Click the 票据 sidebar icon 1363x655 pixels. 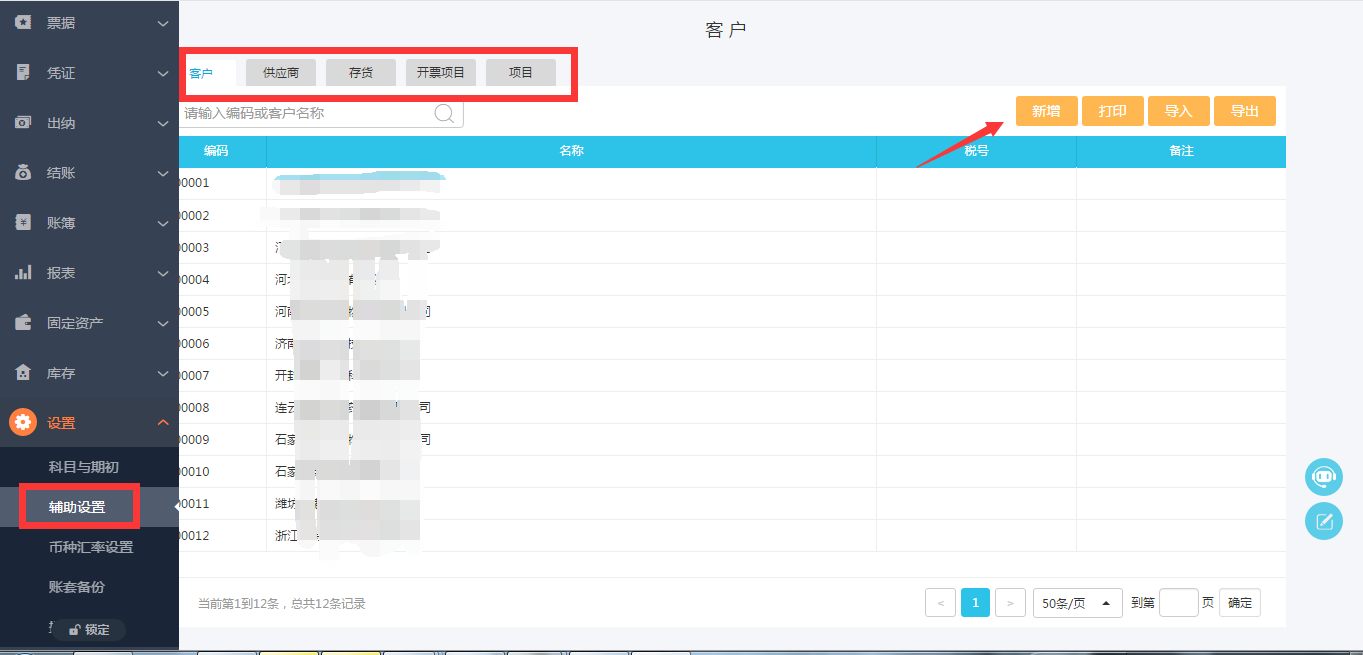coord(23,22)
